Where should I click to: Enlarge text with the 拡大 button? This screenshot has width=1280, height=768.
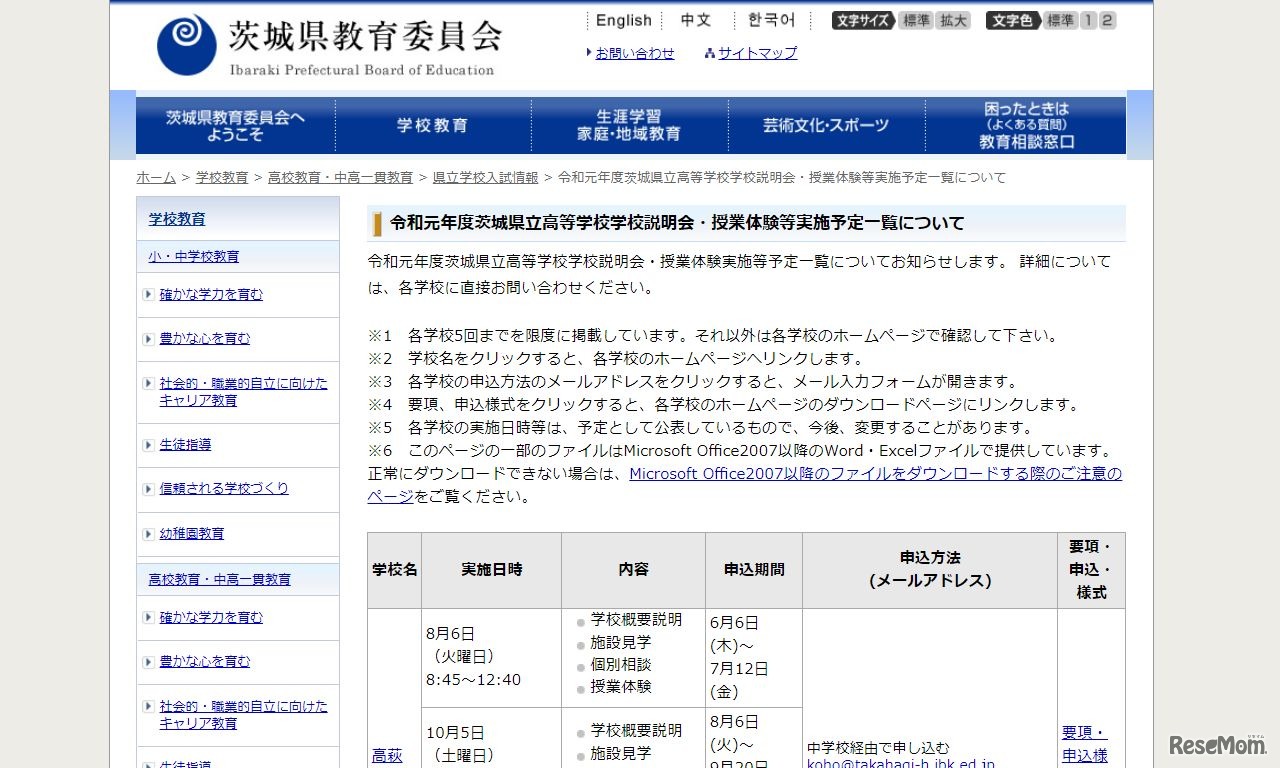pyautogui.click(x=952, y=21)
